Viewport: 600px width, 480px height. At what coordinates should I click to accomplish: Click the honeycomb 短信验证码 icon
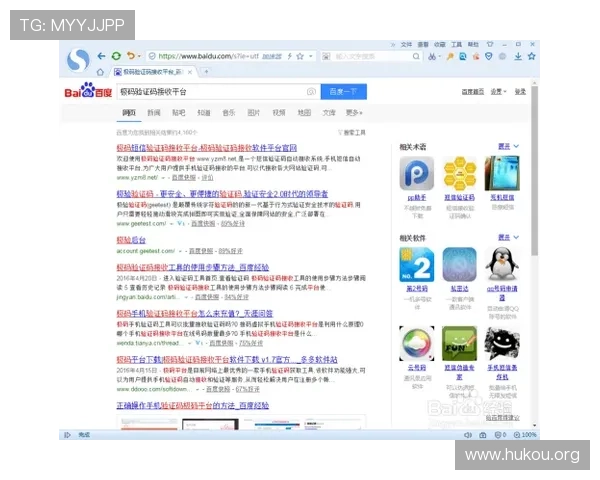[x=459, y=175]
